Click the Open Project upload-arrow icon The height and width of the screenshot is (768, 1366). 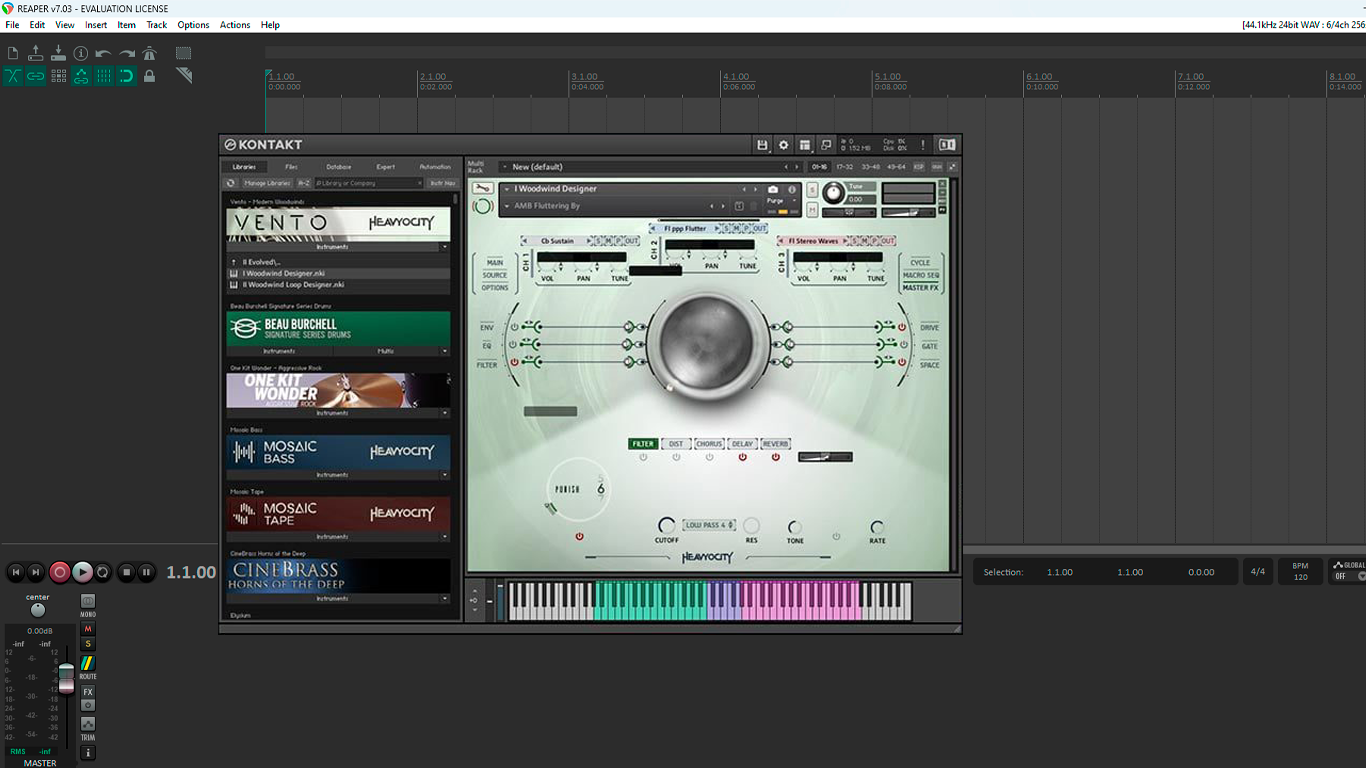[35, 53]
